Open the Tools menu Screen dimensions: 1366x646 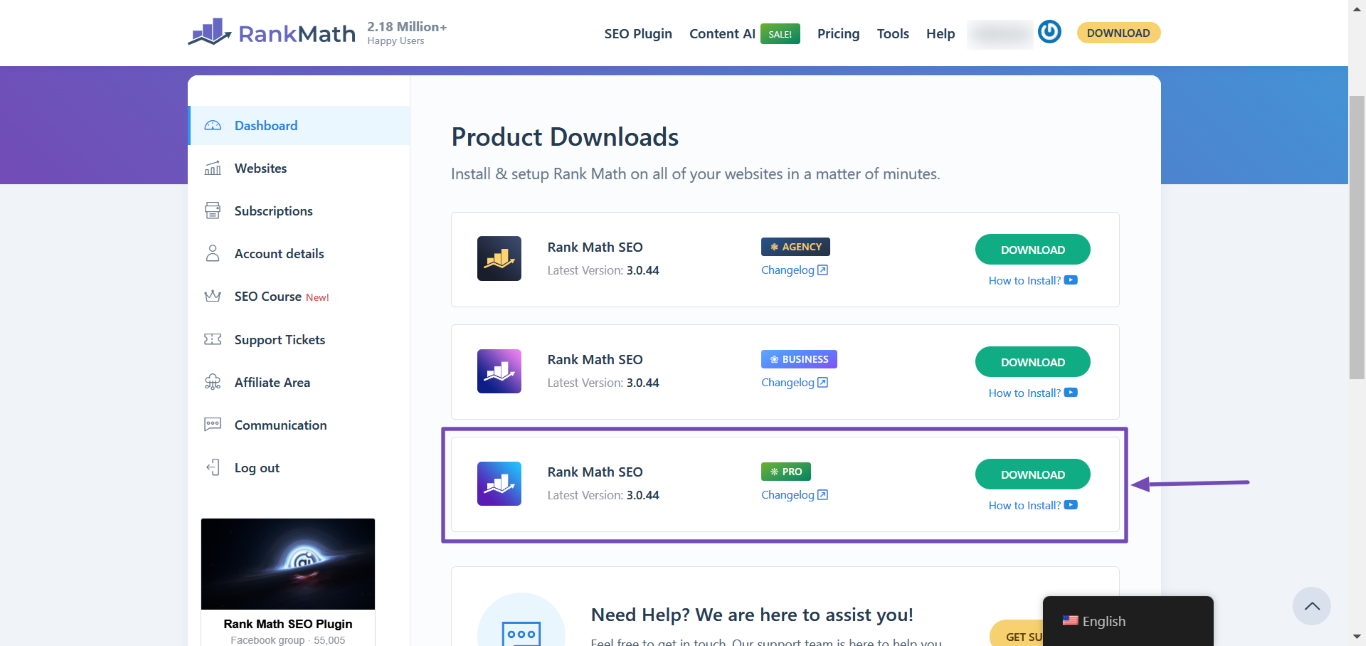click(893, 34)
